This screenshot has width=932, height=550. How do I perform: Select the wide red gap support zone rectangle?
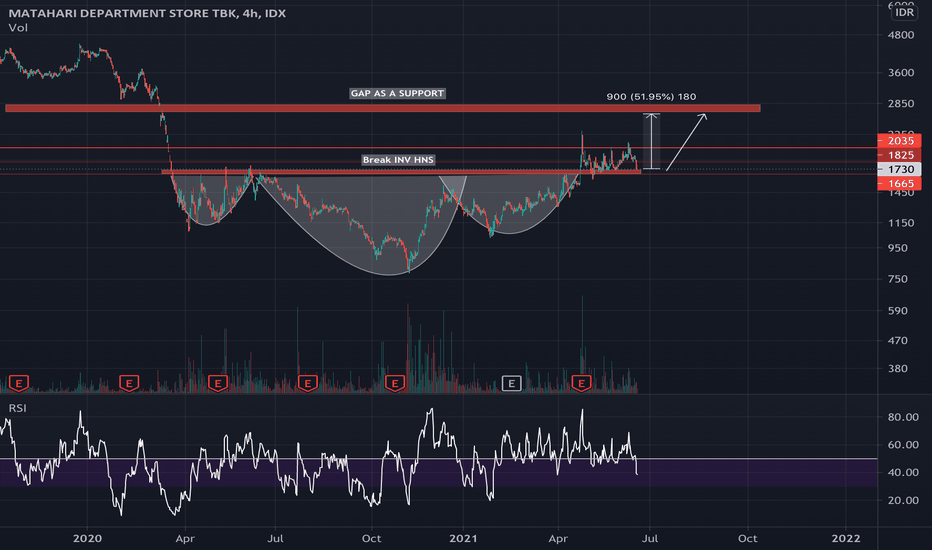(x=383, y=108)
